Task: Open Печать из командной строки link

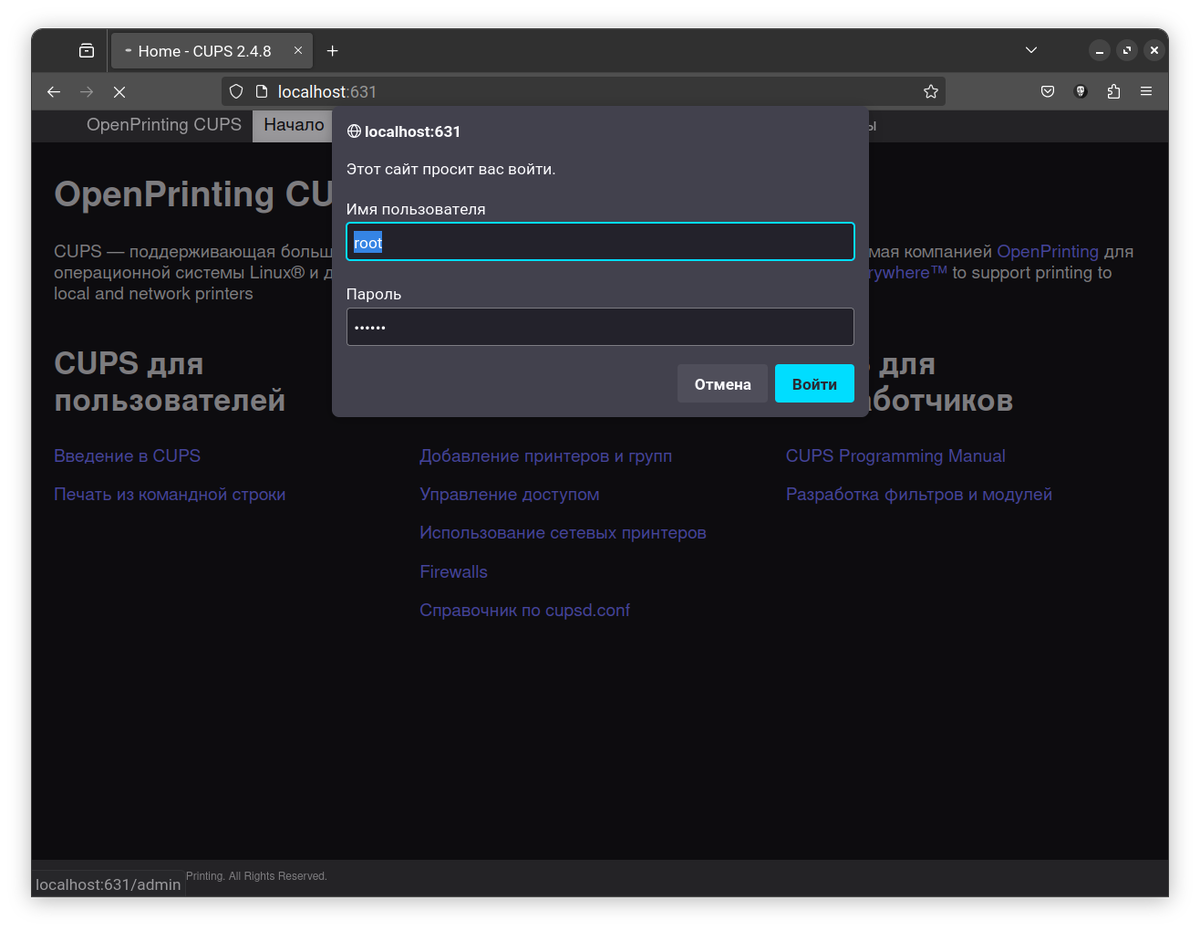Action: coord(170,494)
